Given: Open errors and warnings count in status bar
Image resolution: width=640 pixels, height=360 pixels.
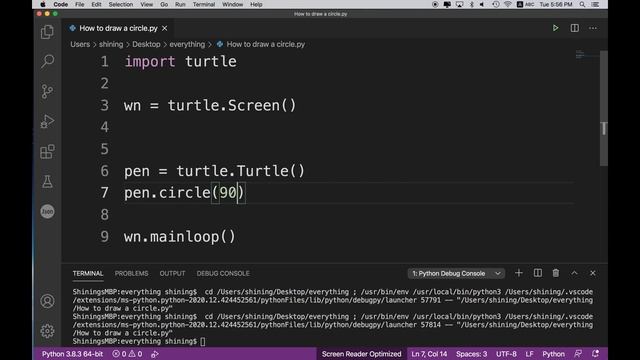Looking at the screenshot, I should pyautogui.click(x=127, y=354).
